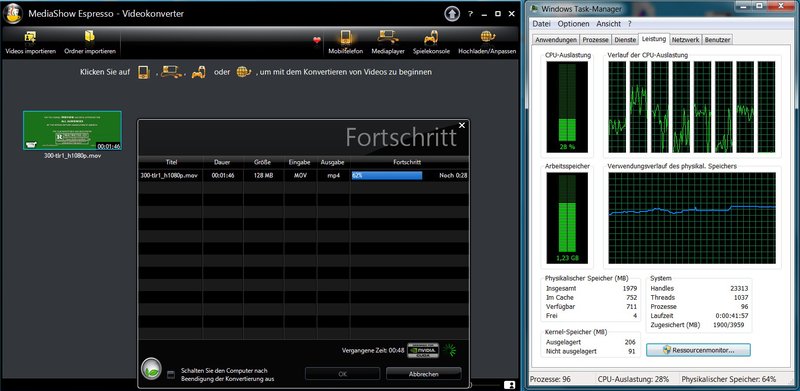Click the Abbrechen button

[423, 374]
